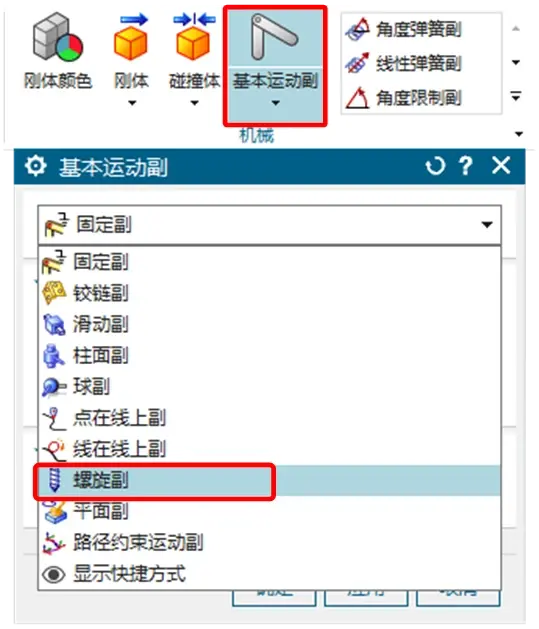Viewport: 539px width, 629px height.
Task: Expand the 刚体 dropdown arrow
Action: [x=132, y=103]
